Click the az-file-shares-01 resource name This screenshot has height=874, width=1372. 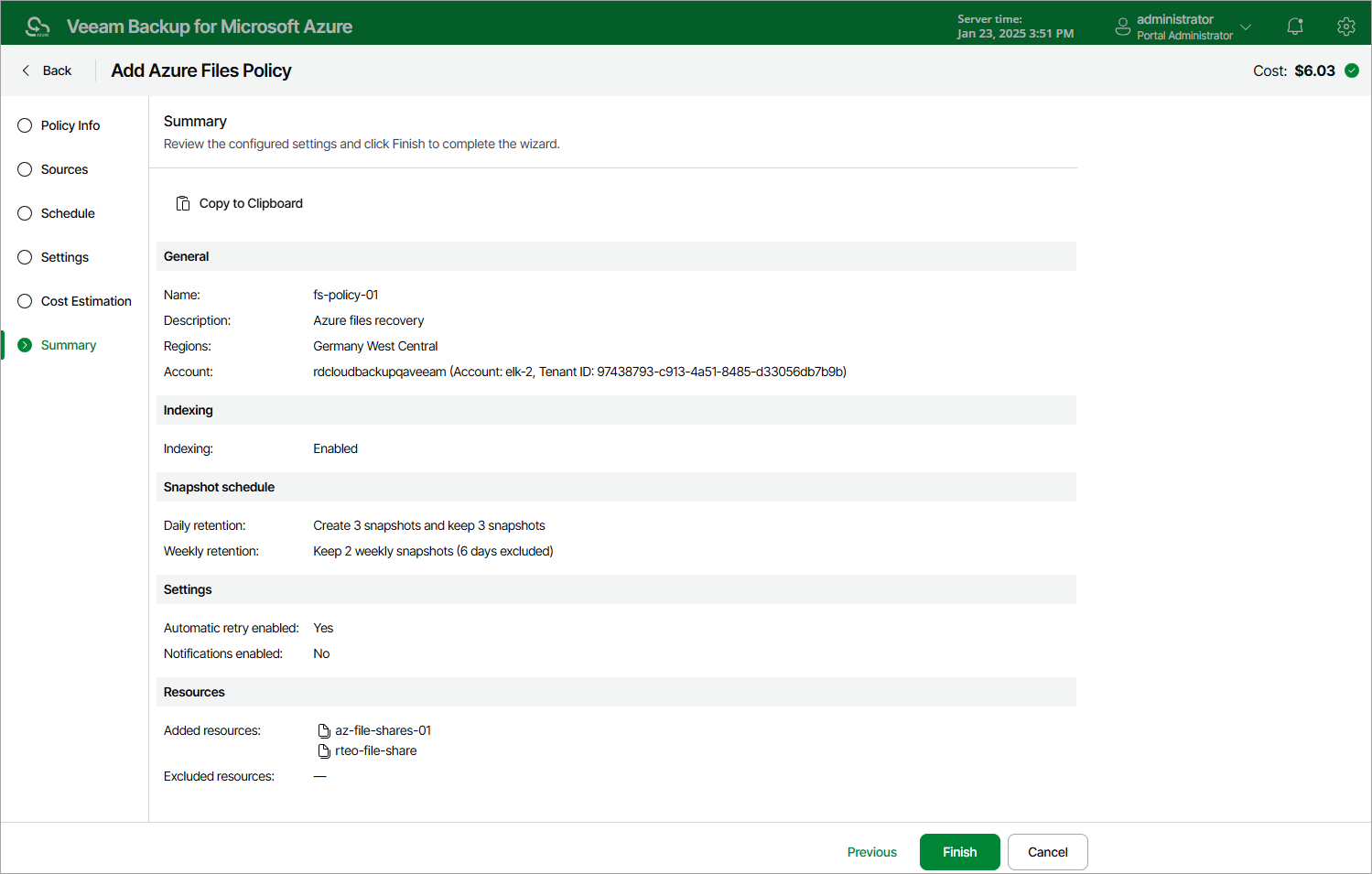[384, 730]
